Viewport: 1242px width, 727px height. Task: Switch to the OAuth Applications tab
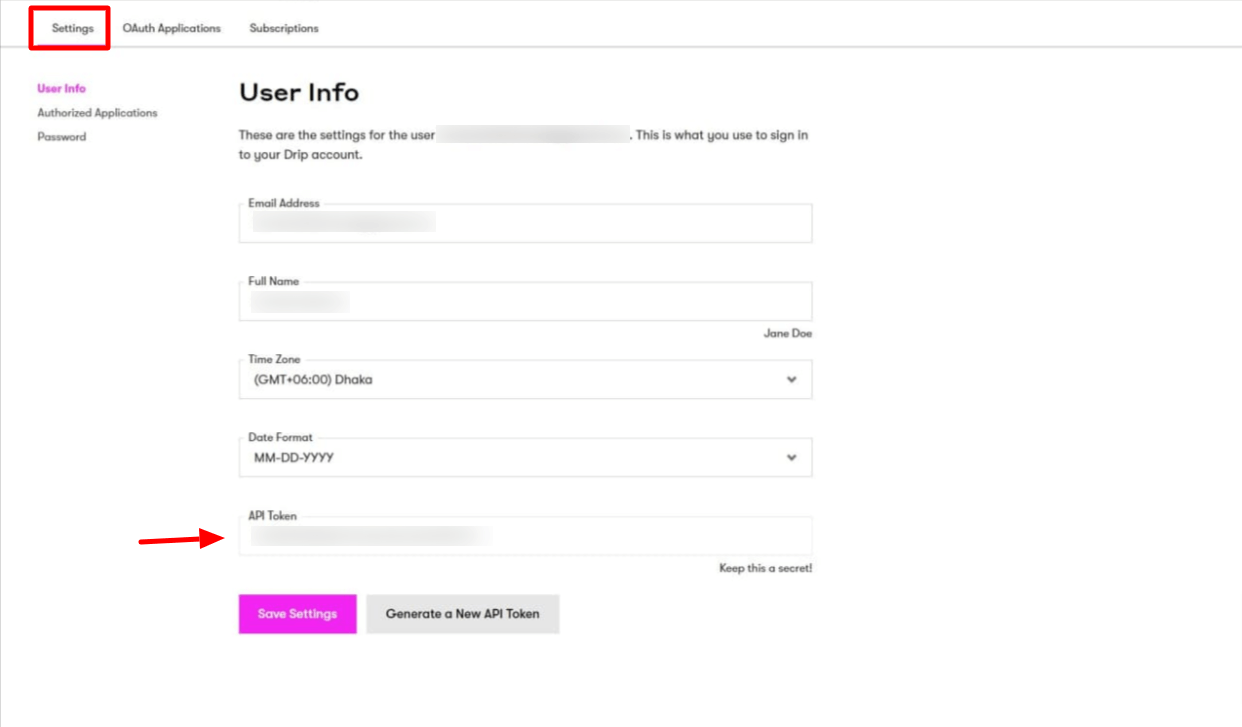point(171,28)
